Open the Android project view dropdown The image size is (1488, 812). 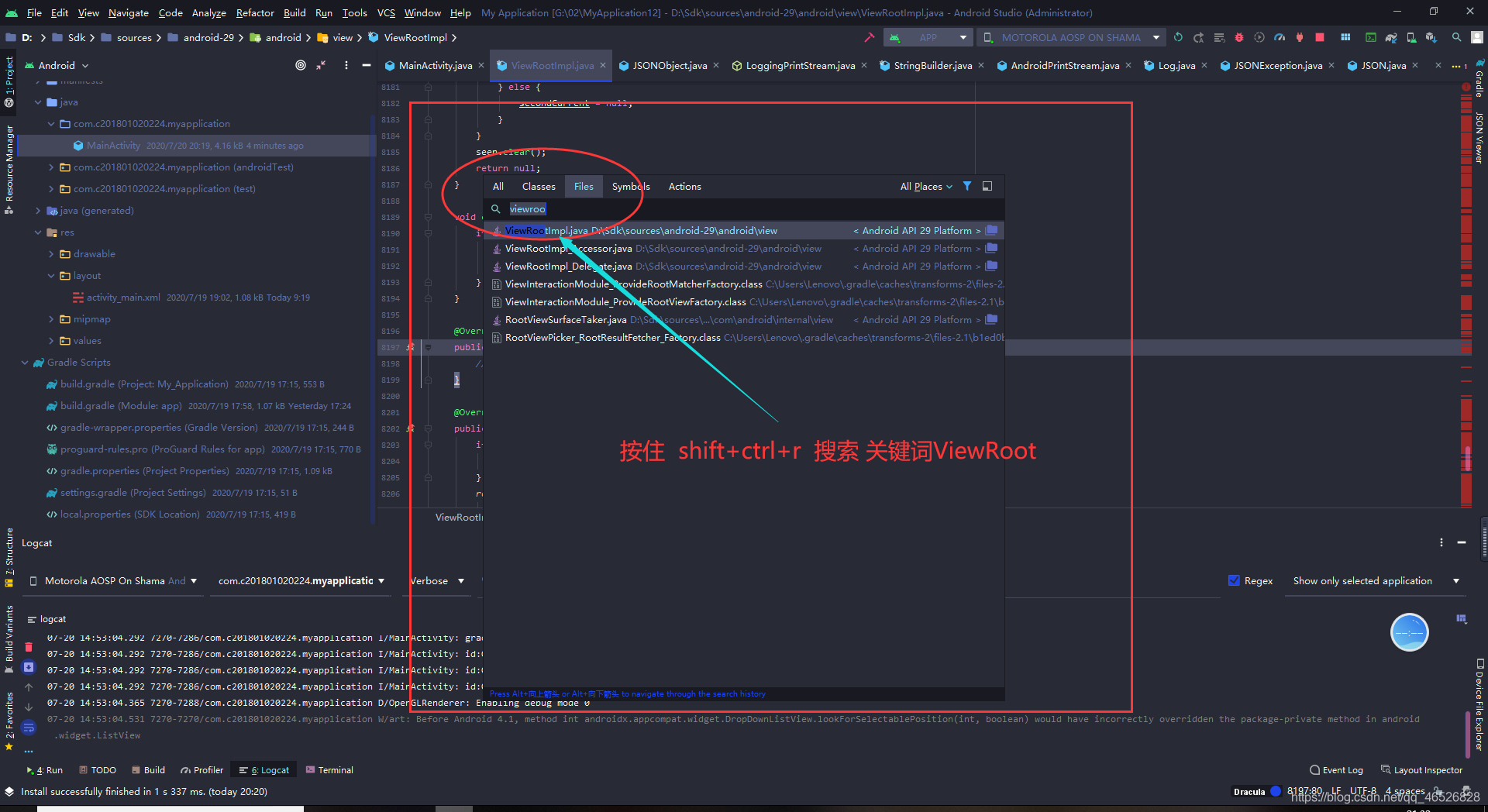57,65
